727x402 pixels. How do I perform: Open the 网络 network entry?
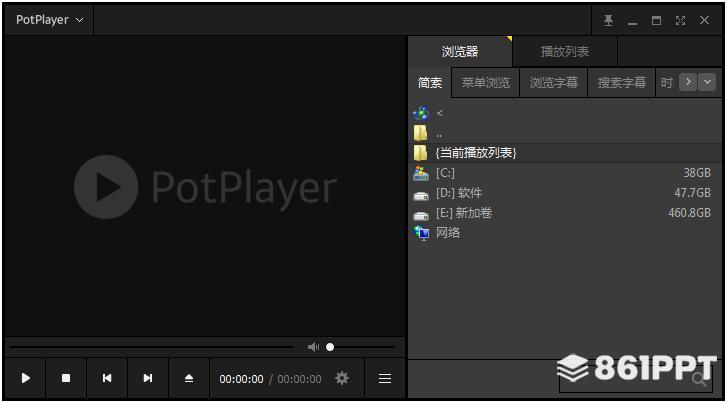tap(566, 232)
